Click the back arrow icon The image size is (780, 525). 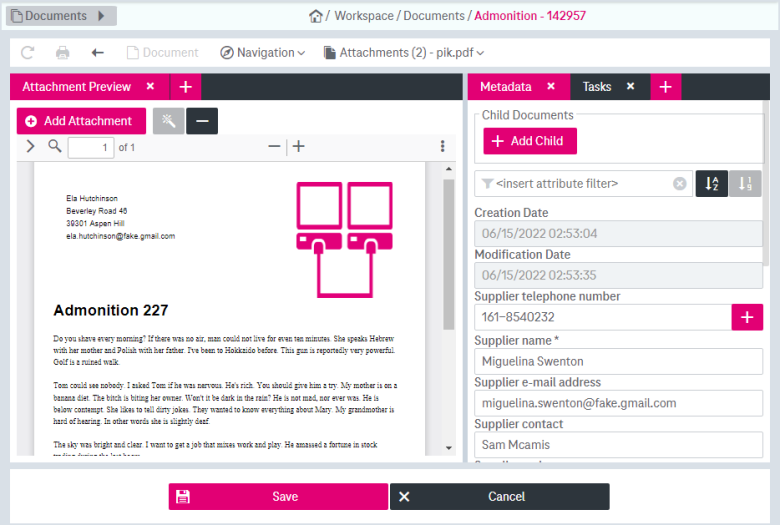(x=98, y=53)
